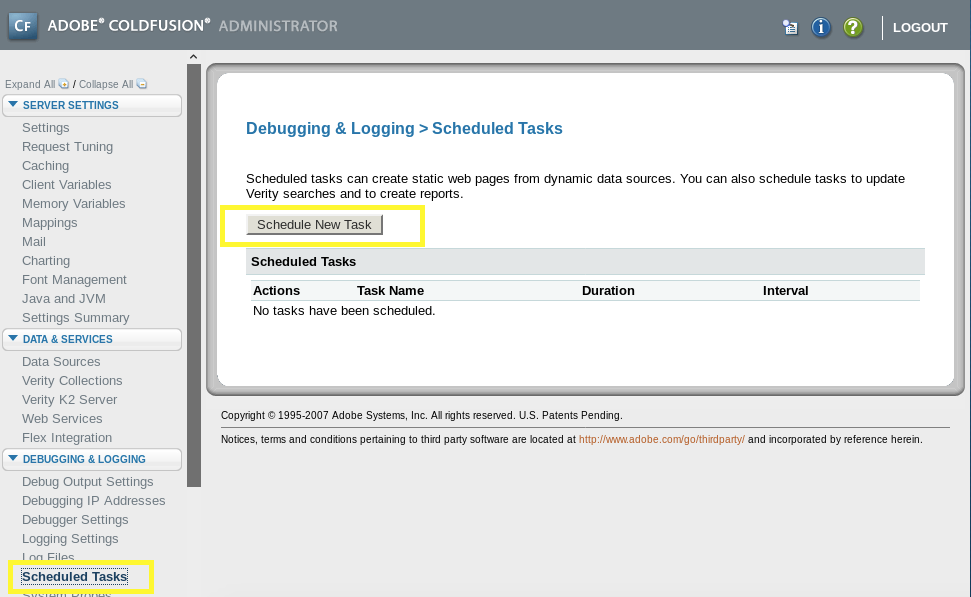
Task: Open the adobe.com thirdparty link
Action: [x=661, y=439]
